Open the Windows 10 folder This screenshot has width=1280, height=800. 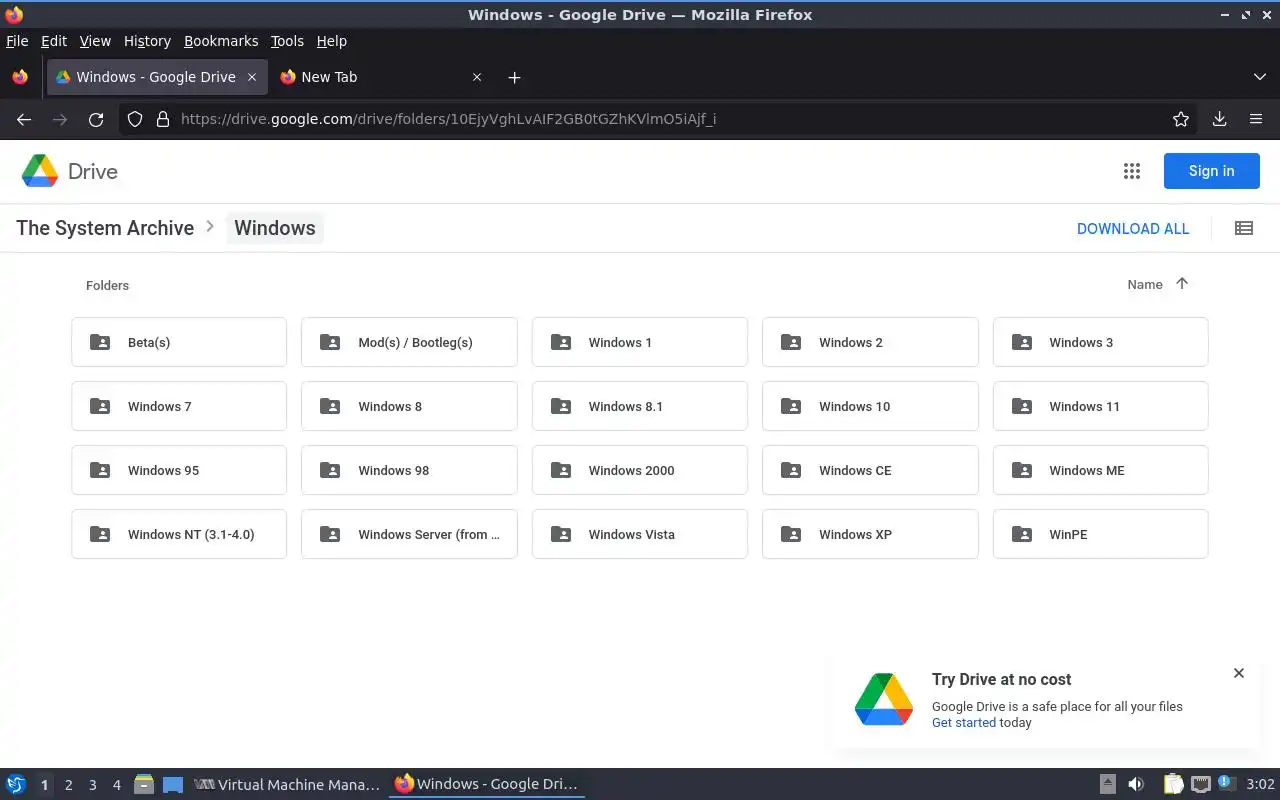pyautogui.click(x=870, y=406)
